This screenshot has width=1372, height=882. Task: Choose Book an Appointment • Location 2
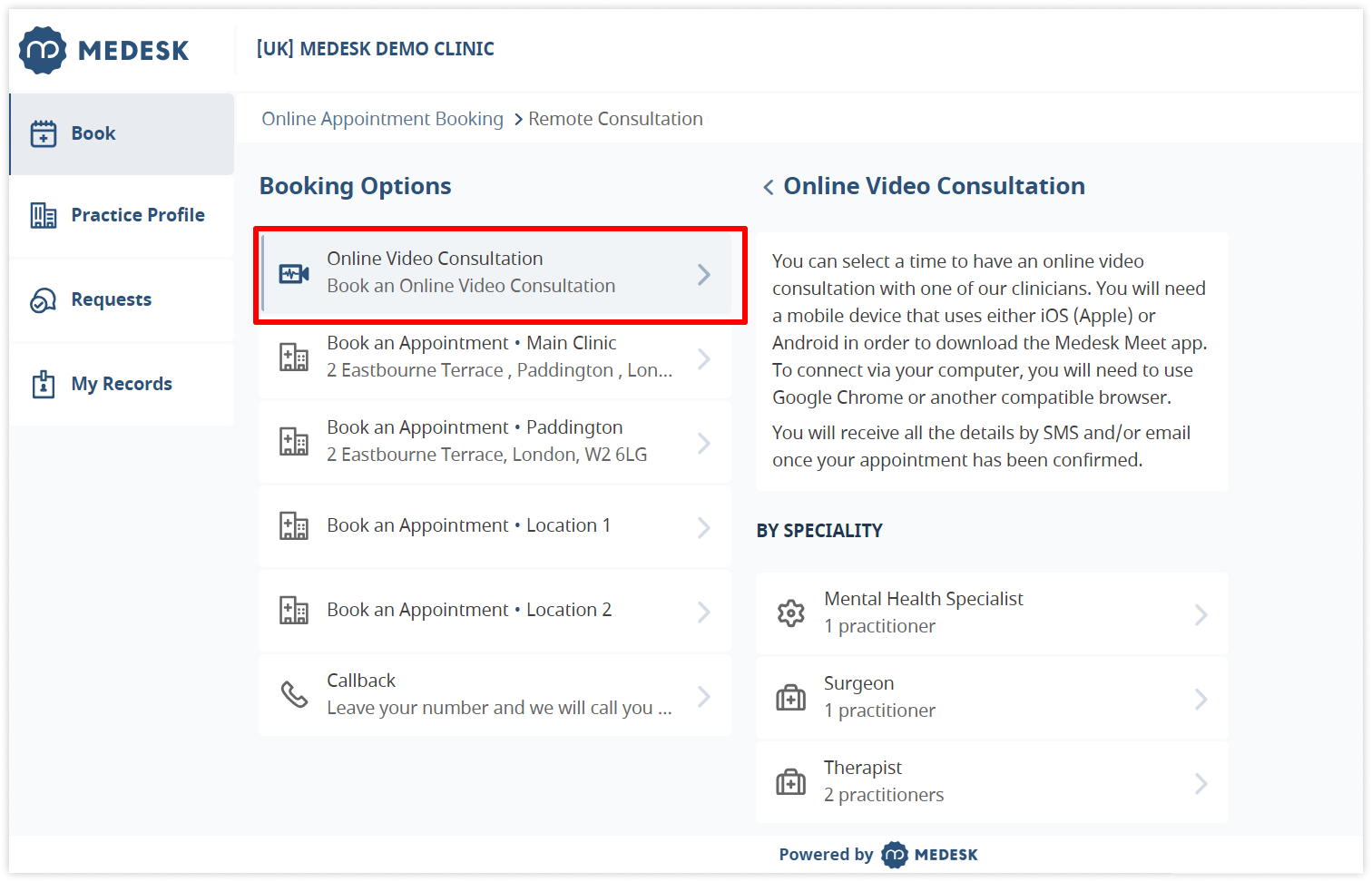click(x=495, y=612)
